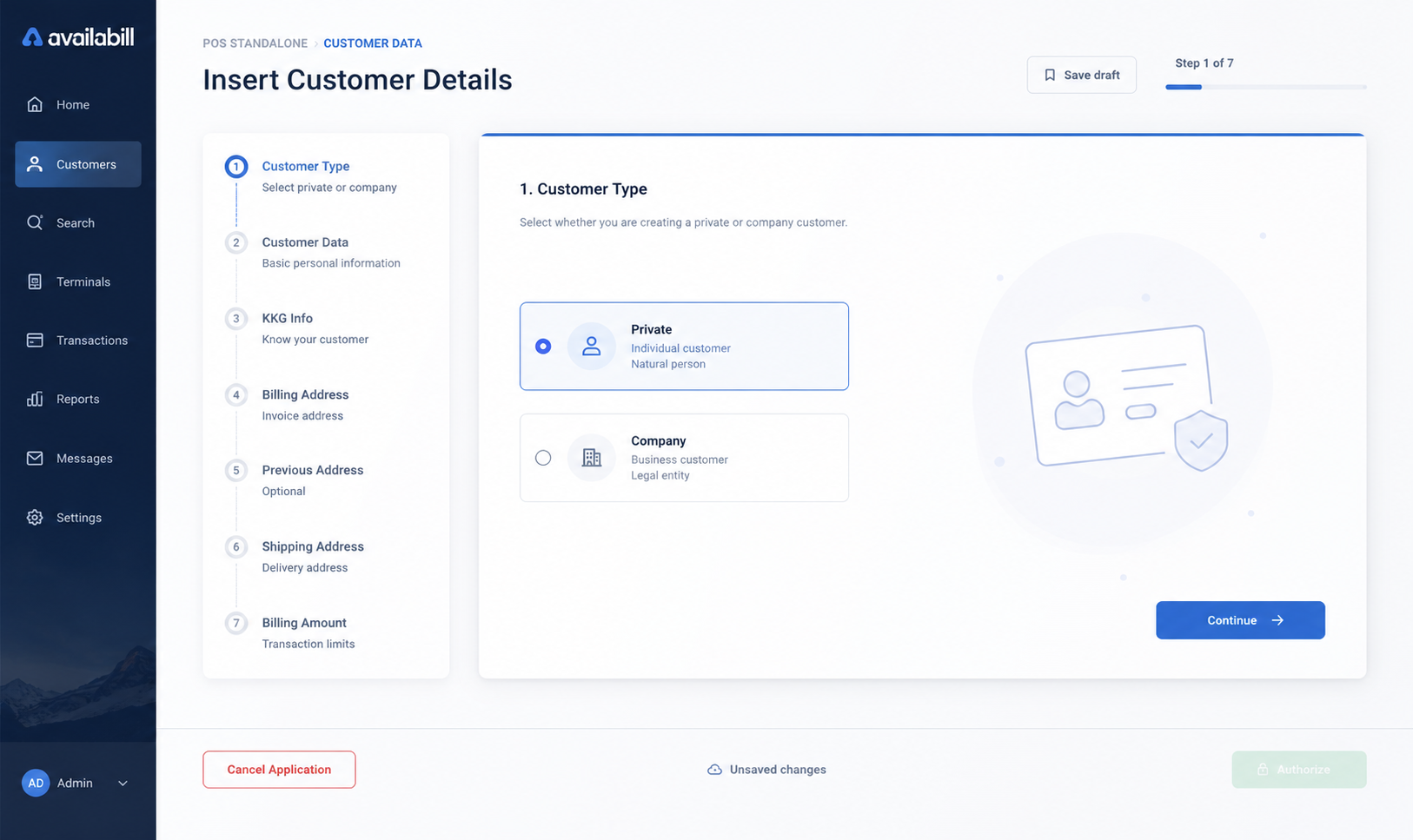This screenshot has width=1413, height=840.
Task: Open the AD avatar user menu
Action: tap(36, 783)
